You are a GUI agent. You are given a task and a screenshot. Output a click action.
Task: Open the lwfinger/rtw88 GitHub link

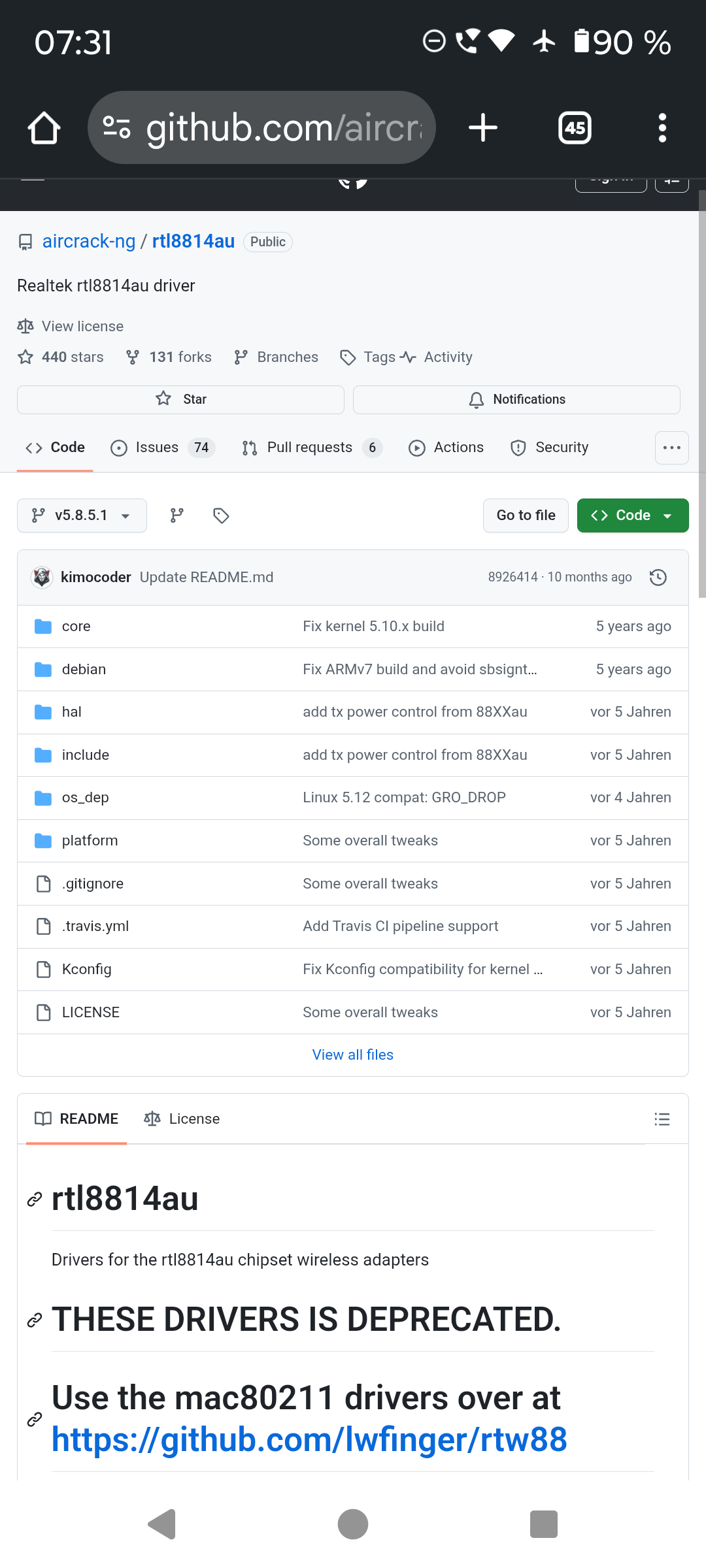309,1440
